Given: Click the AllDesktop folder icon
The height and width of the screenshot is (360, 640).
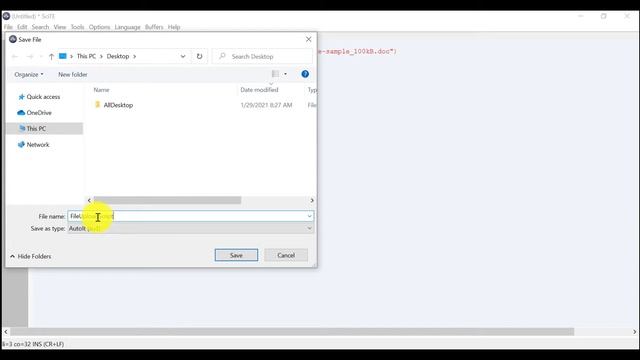Looking at the screenshot, I should click(97, 104).
